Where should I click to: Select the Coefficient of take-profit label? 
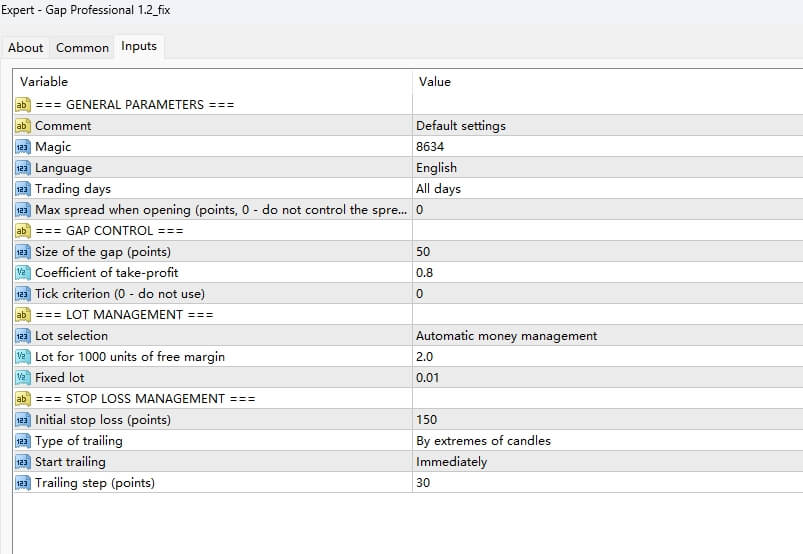(x=107, y=273)
